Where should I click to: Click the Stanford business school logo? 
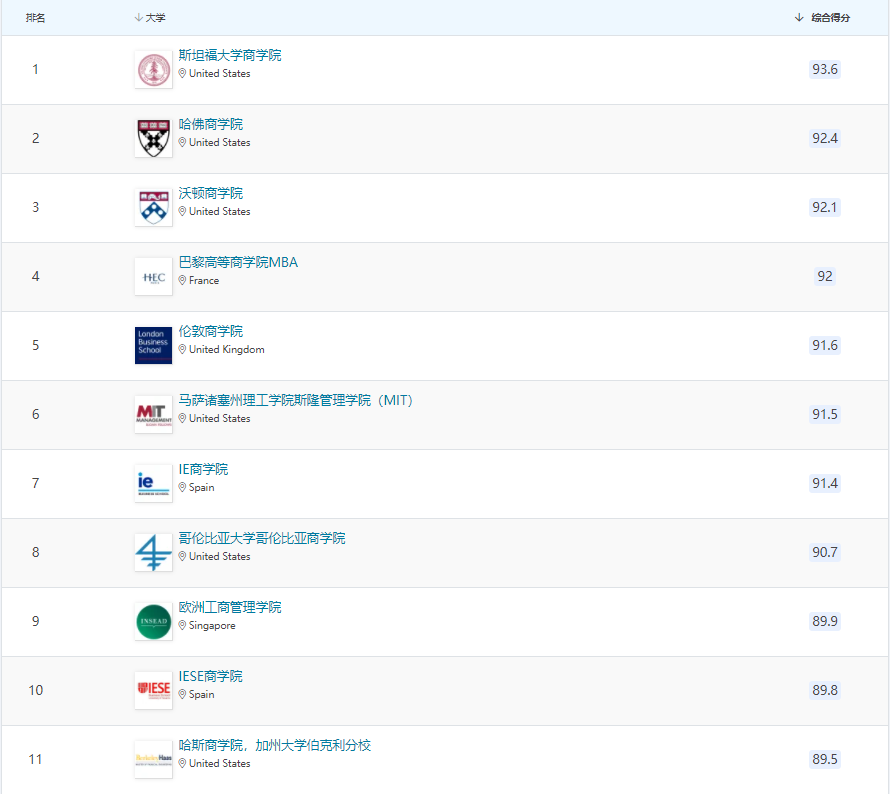pyautogui.click(x=153, y=70)
